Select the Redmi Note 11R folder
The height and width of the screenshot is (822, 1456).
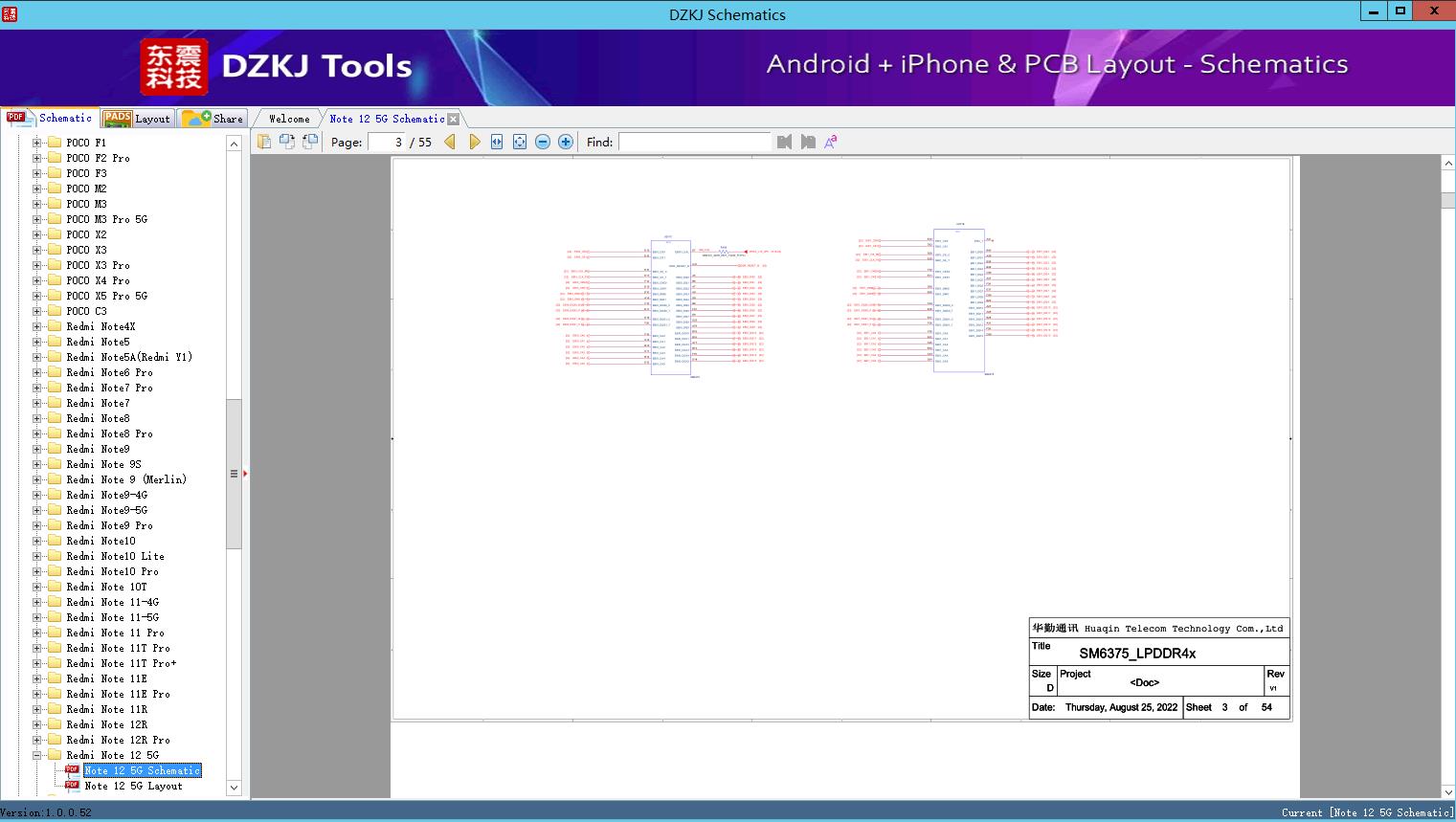(x=107, y=709)
